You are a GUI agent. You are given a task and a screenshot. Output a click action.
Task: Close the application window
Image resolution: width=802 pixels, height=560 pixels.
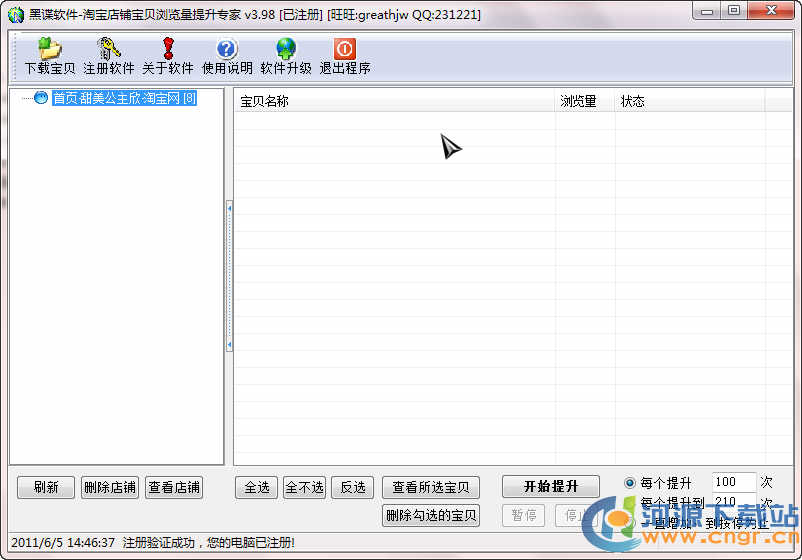pyautogui.click(x=771, y=11)
